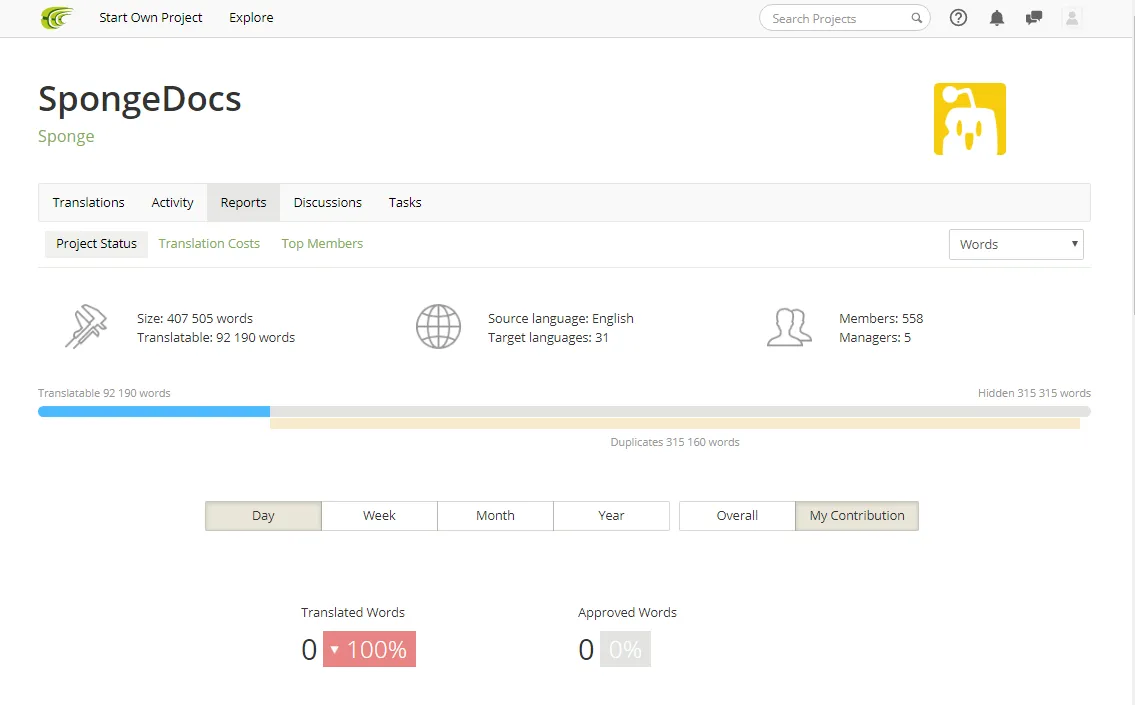Switch to the Discussions tab
1135x705 pixels.
click(327, 203)
